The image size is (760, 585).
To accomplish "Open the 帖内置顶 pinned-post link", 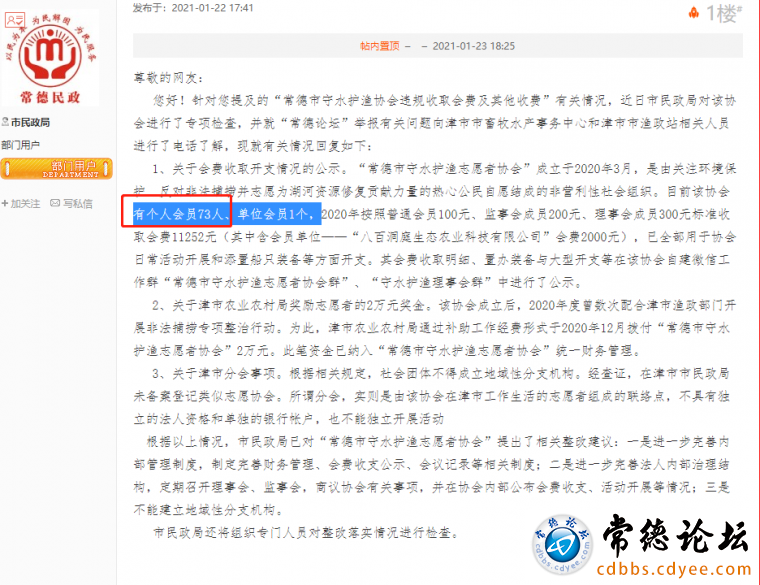I will (x=380, y=46).
